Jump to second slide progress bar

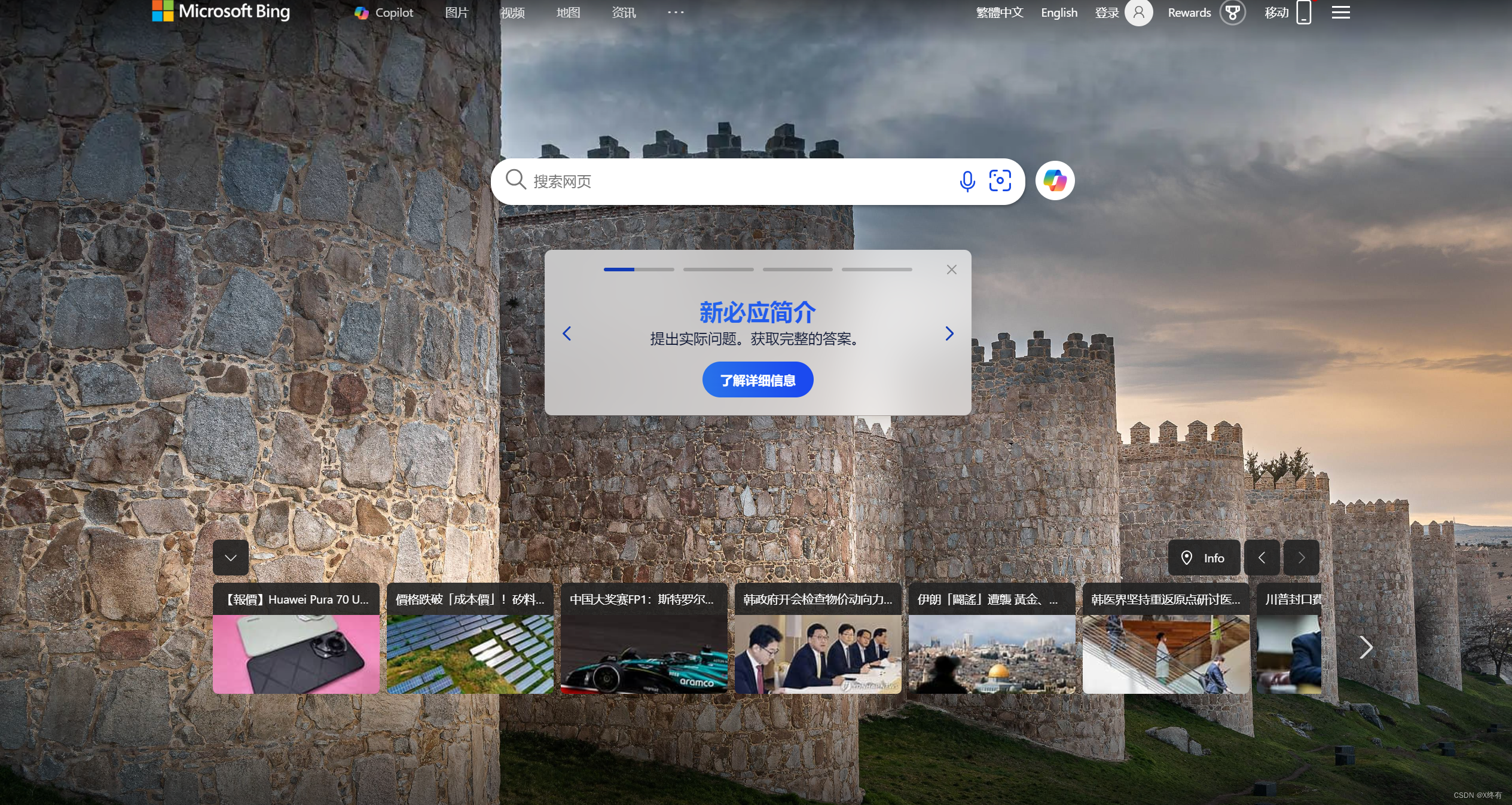click(718, 270)
